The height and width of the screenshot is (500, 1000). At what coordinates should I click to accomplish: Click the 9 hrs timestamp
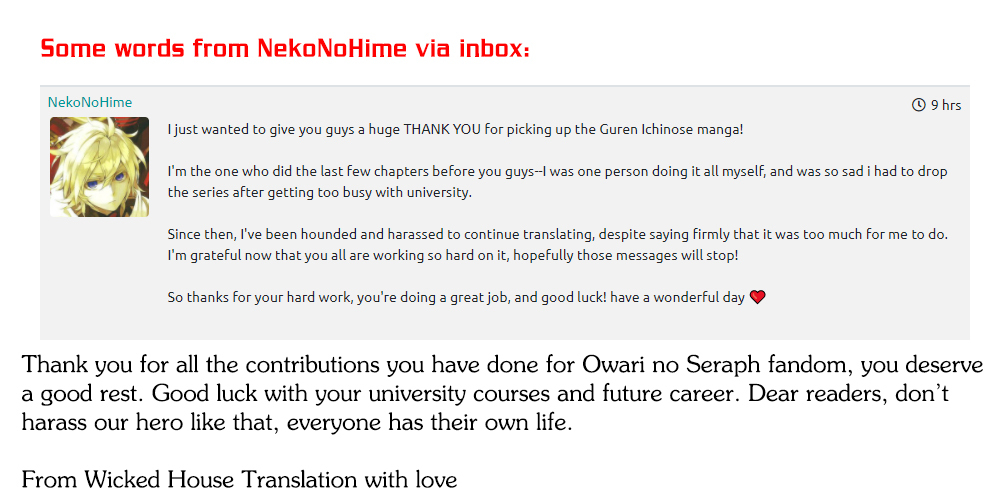pyautogui.click(x=945, y=105)
